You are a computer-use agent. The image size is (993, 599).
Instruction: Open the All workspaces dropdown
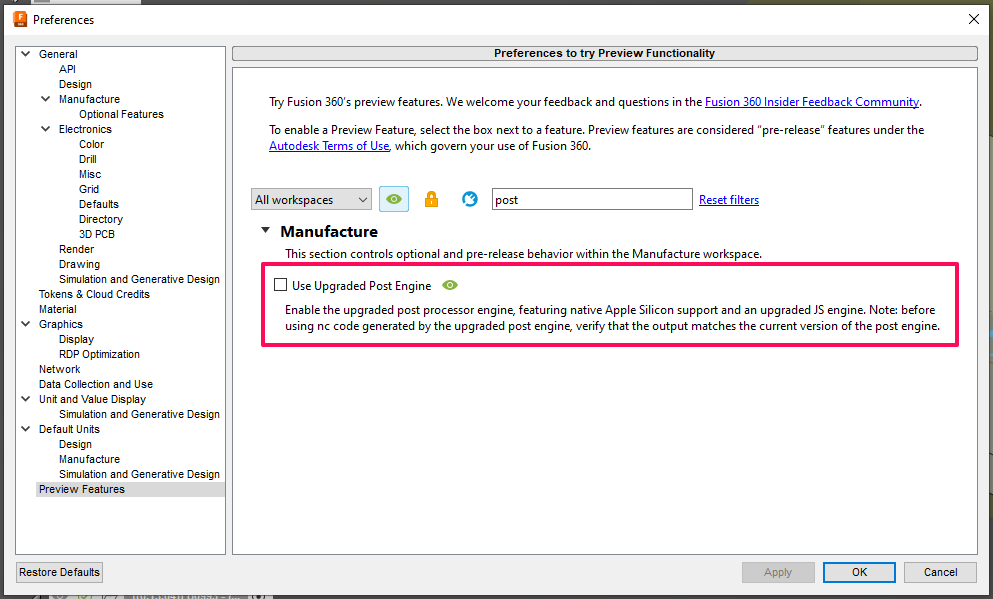tap(311, 199)
